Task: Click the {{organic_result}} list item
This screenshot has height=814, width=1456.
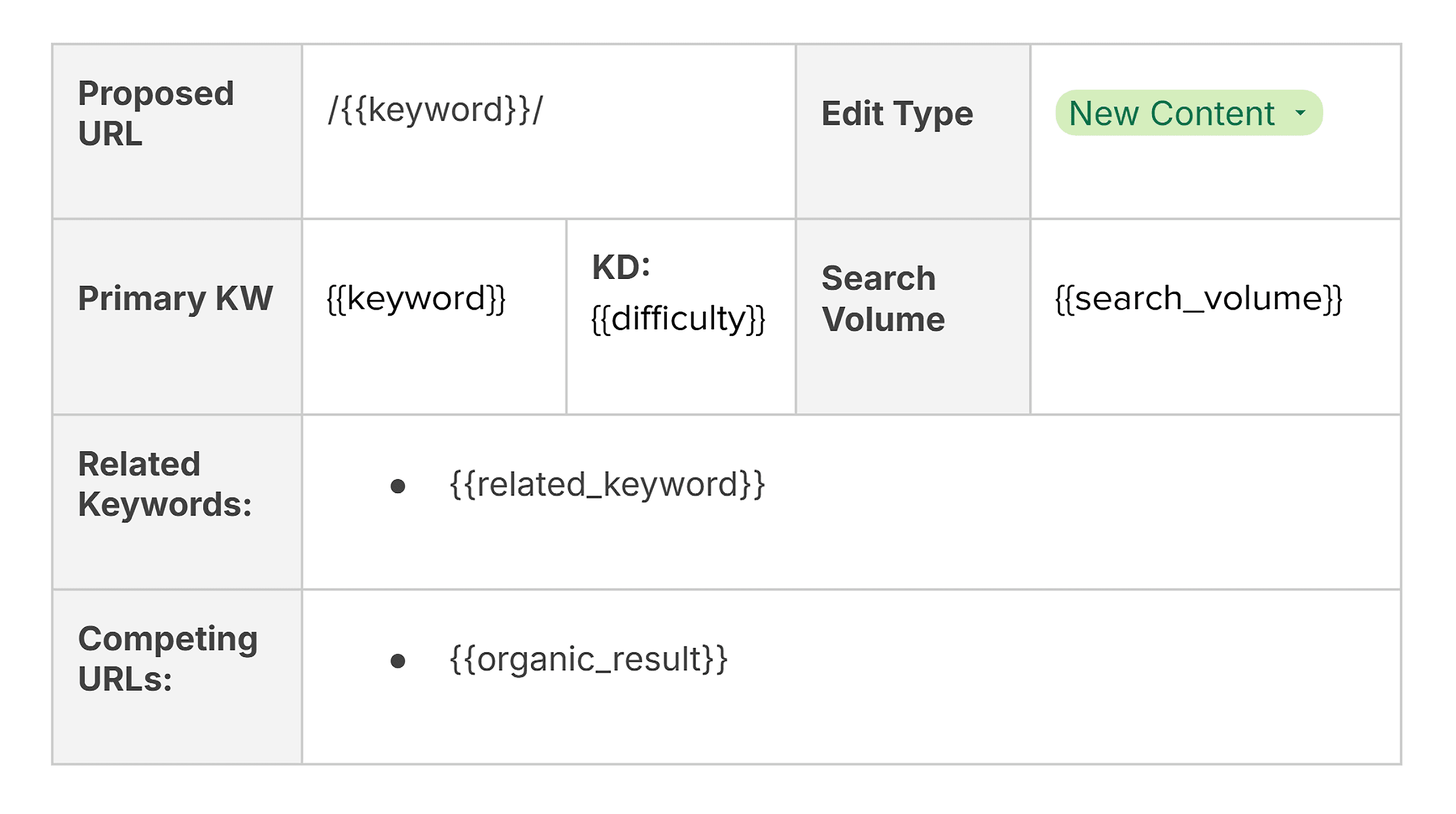Action: pyautogui.click(x=589, y=660)
